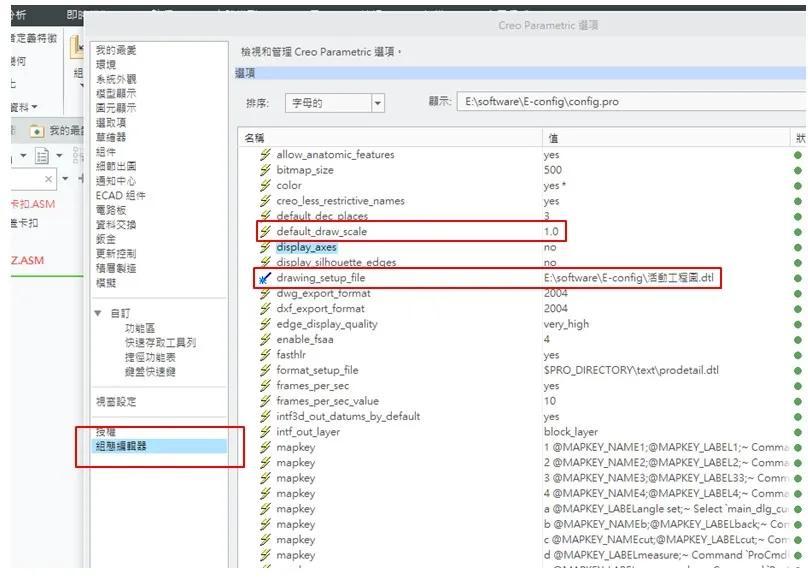Click the wrench icon next to format_setup_file
The width and height of the screenshot is (808, 580).
coord(262,370)
